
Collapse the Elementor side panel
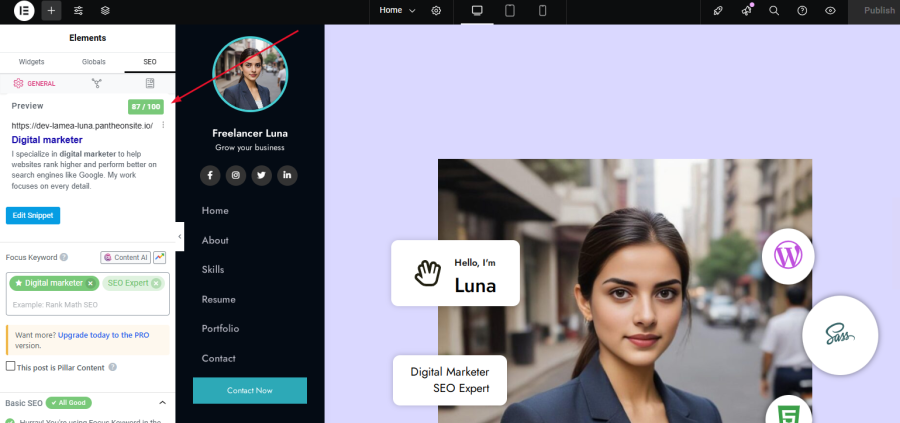point(180,236)
